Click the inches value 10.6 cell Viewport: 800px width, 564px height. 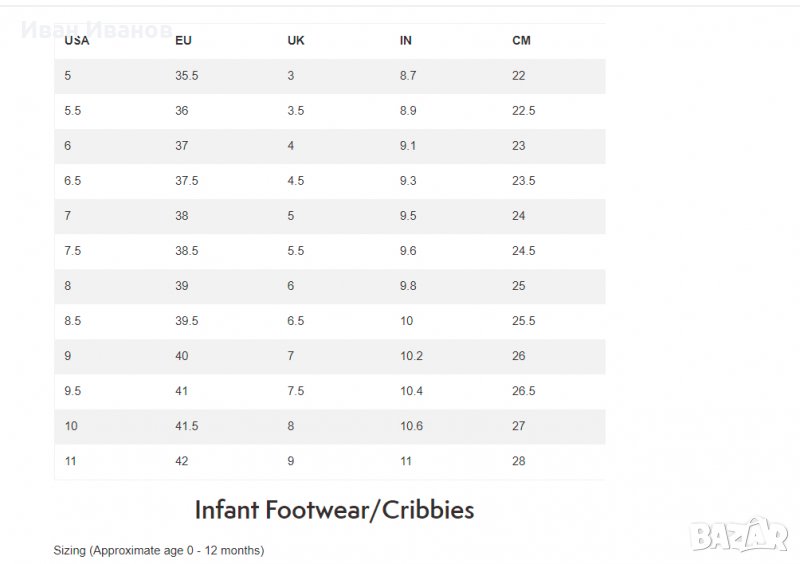pos(411,426)
